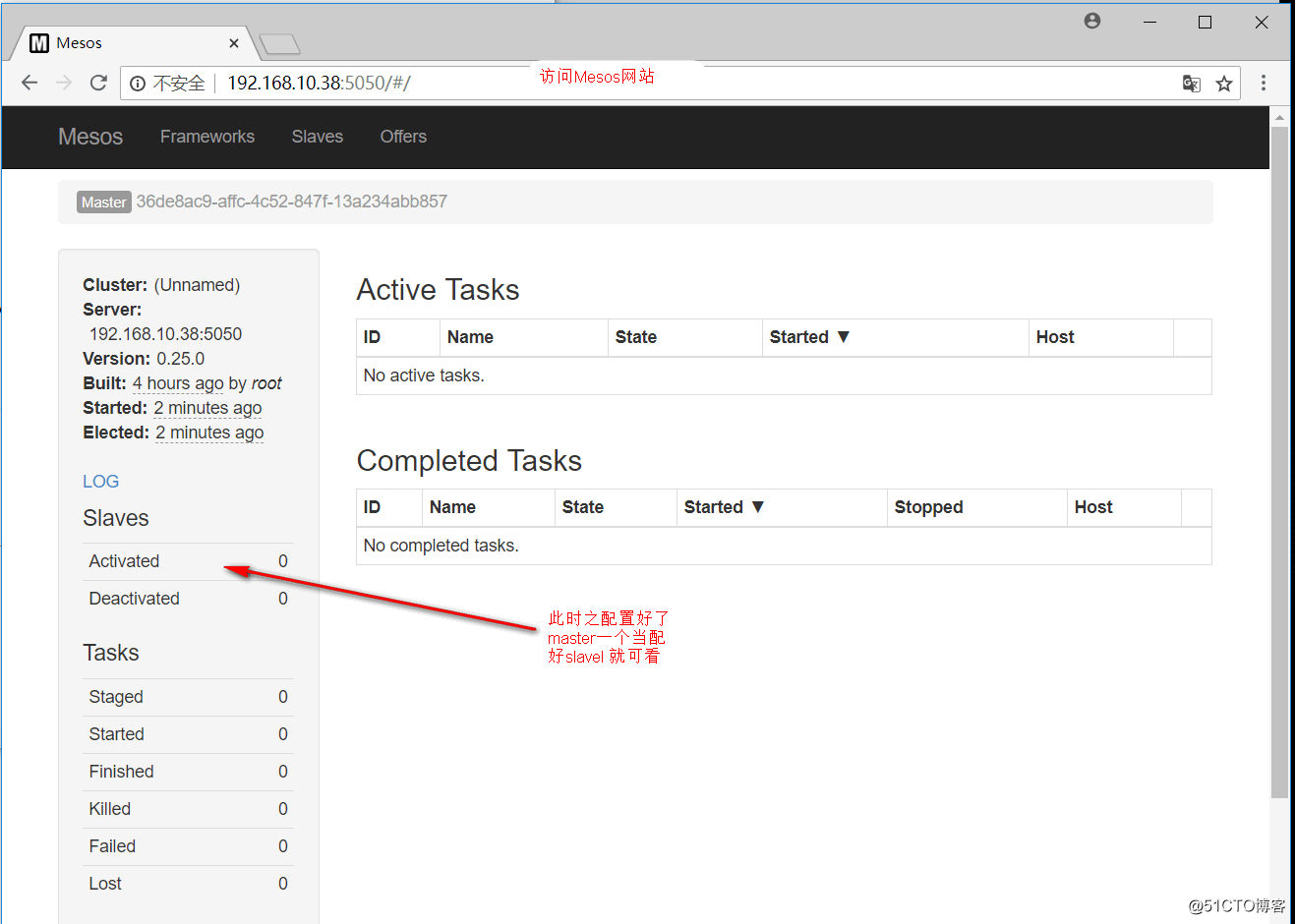Reload the Mesos page

click(x=98, y=83)
